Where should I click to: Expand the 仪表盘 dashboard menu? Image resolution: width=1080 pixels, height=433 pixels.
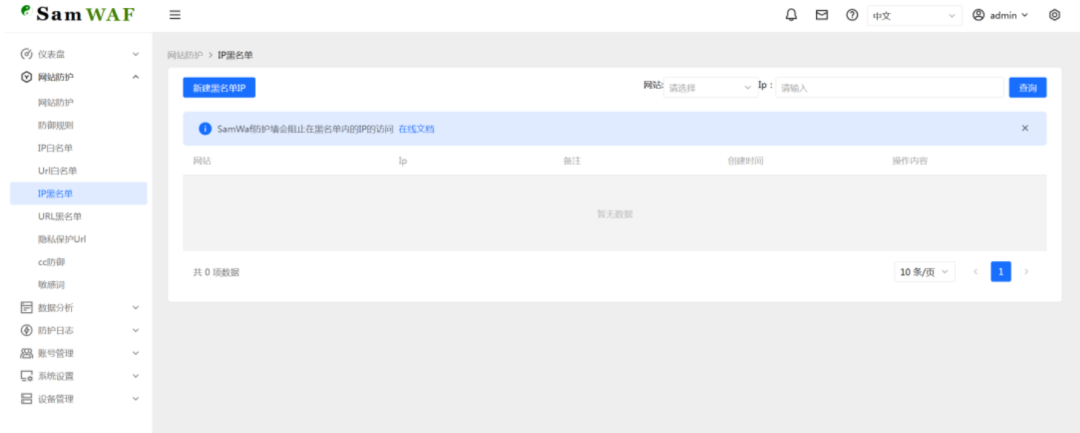point(78,54)
